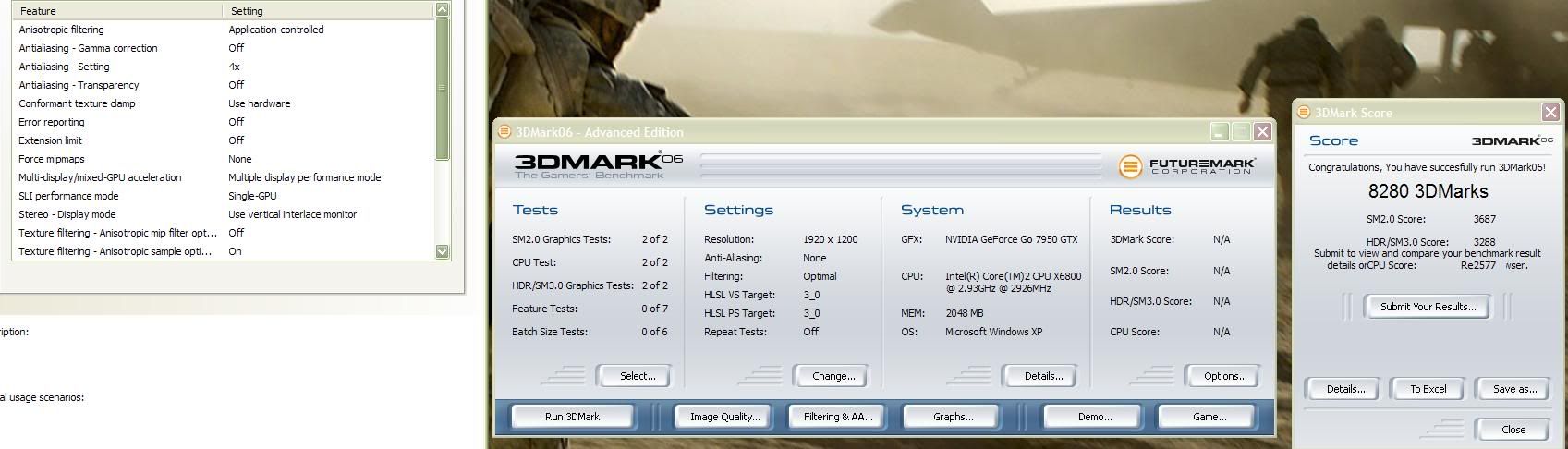This screenshot has width=1568, height=449.
Task: Submit Your Results in Score window
Action: click(1428, 307)
